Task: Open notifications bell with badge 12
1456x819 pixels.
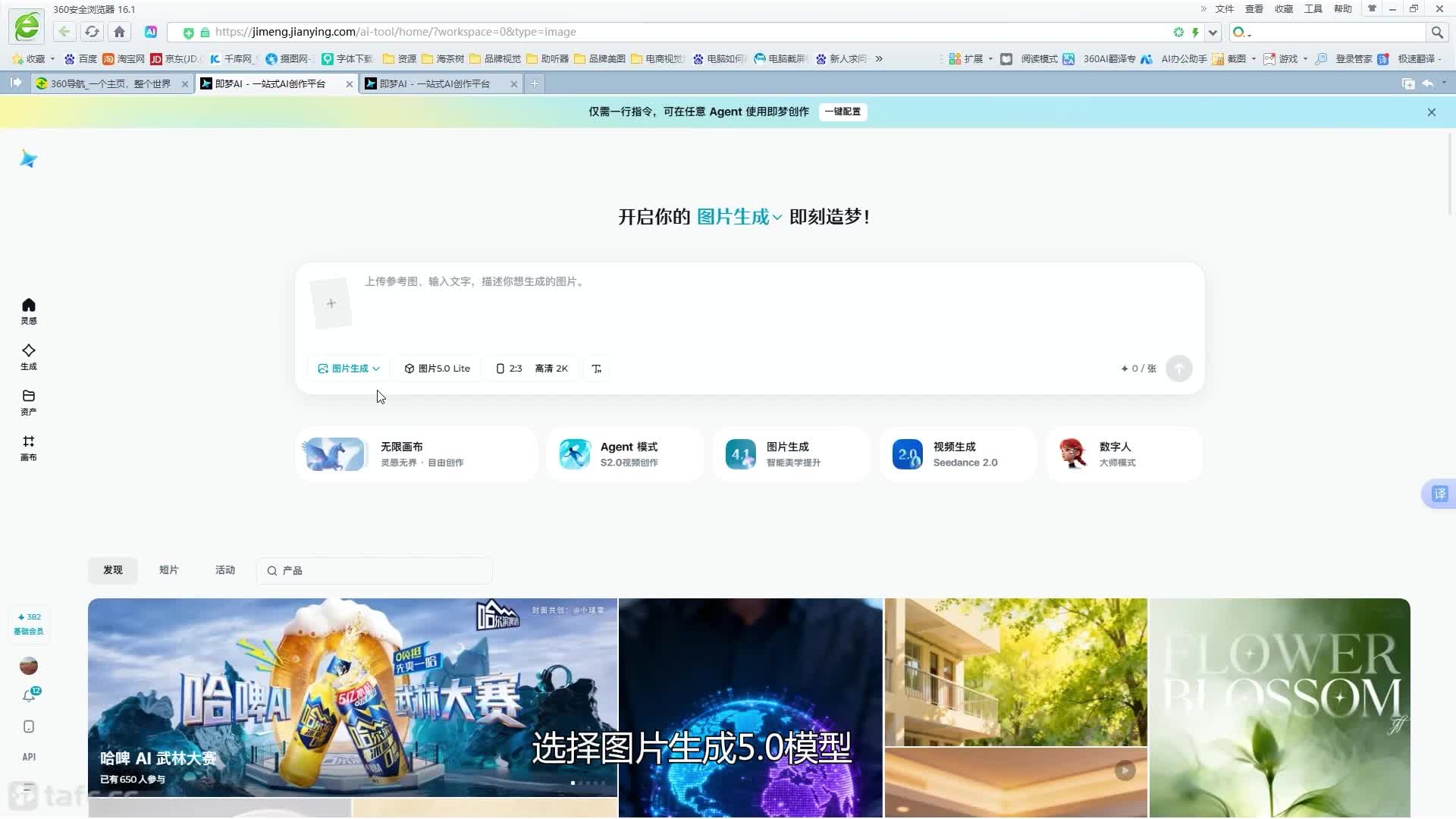Action: [x=29, y=695]
